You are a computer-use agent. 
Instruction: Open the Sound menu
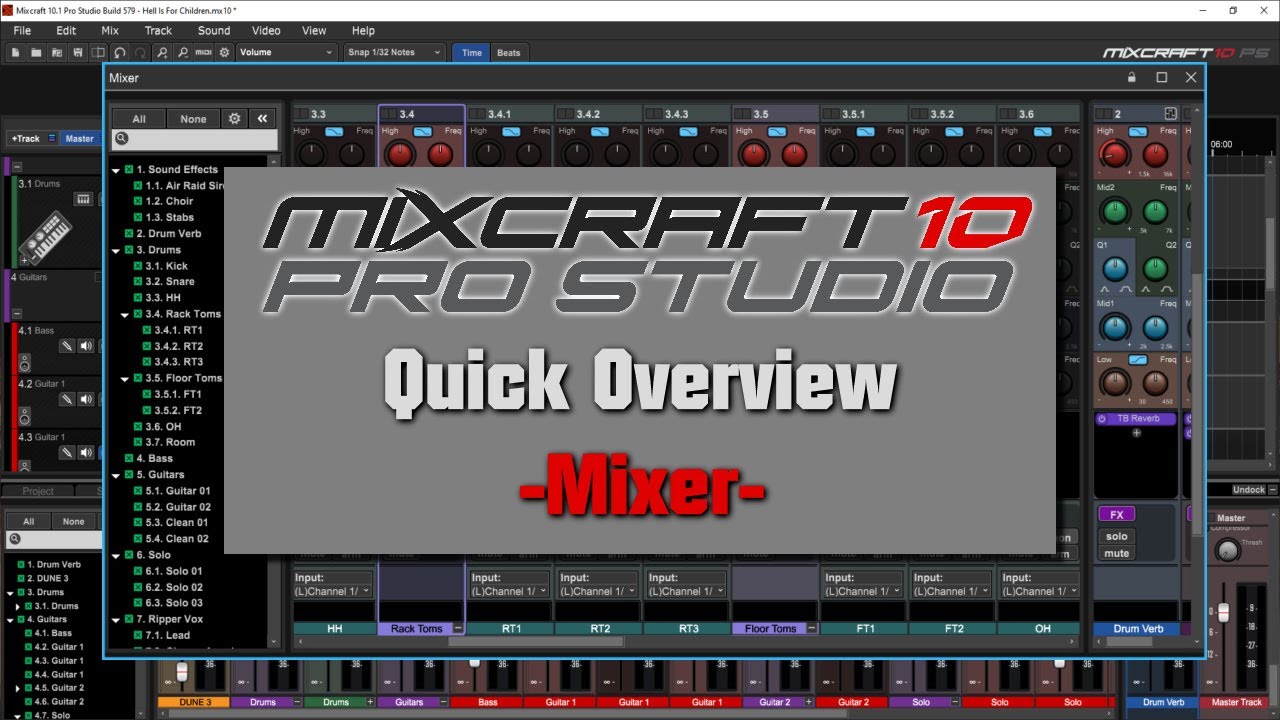point(214,31)
